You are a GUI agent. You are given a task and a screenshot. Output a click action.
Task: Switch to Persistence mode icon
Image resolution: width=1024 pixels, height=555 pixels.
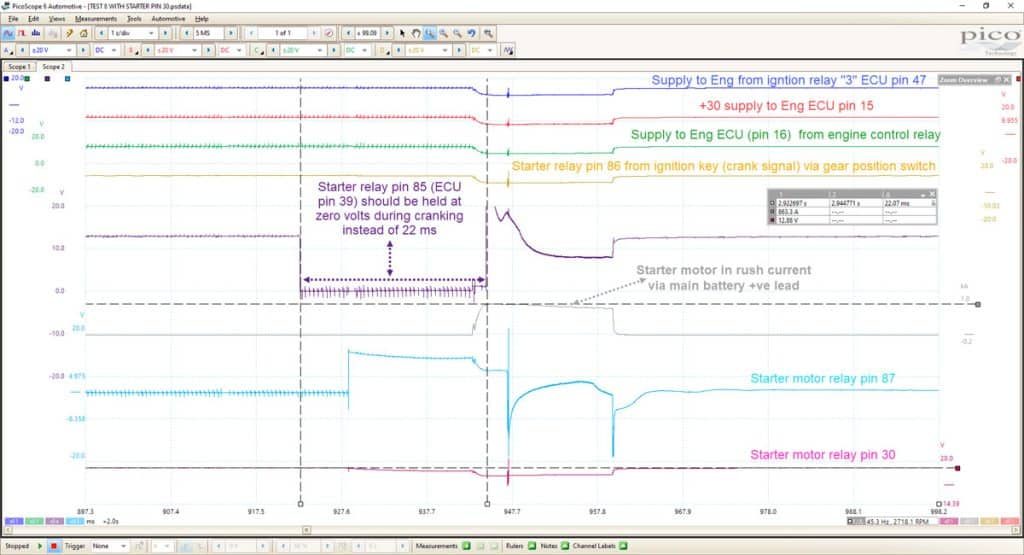tap(22, 33)
